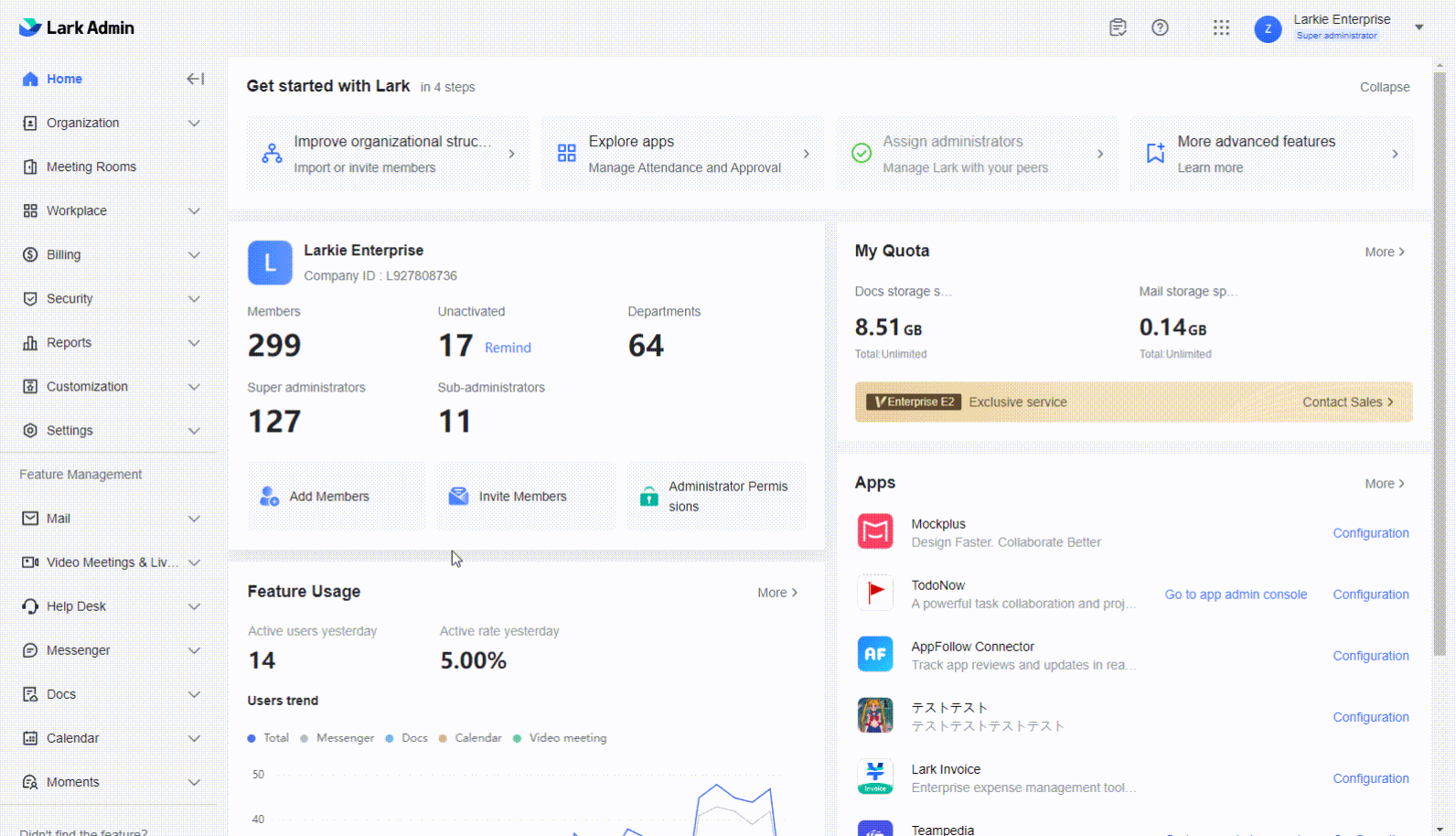
Task: Expand the Docs feature chevron
Action: click(x=194, y=693)
